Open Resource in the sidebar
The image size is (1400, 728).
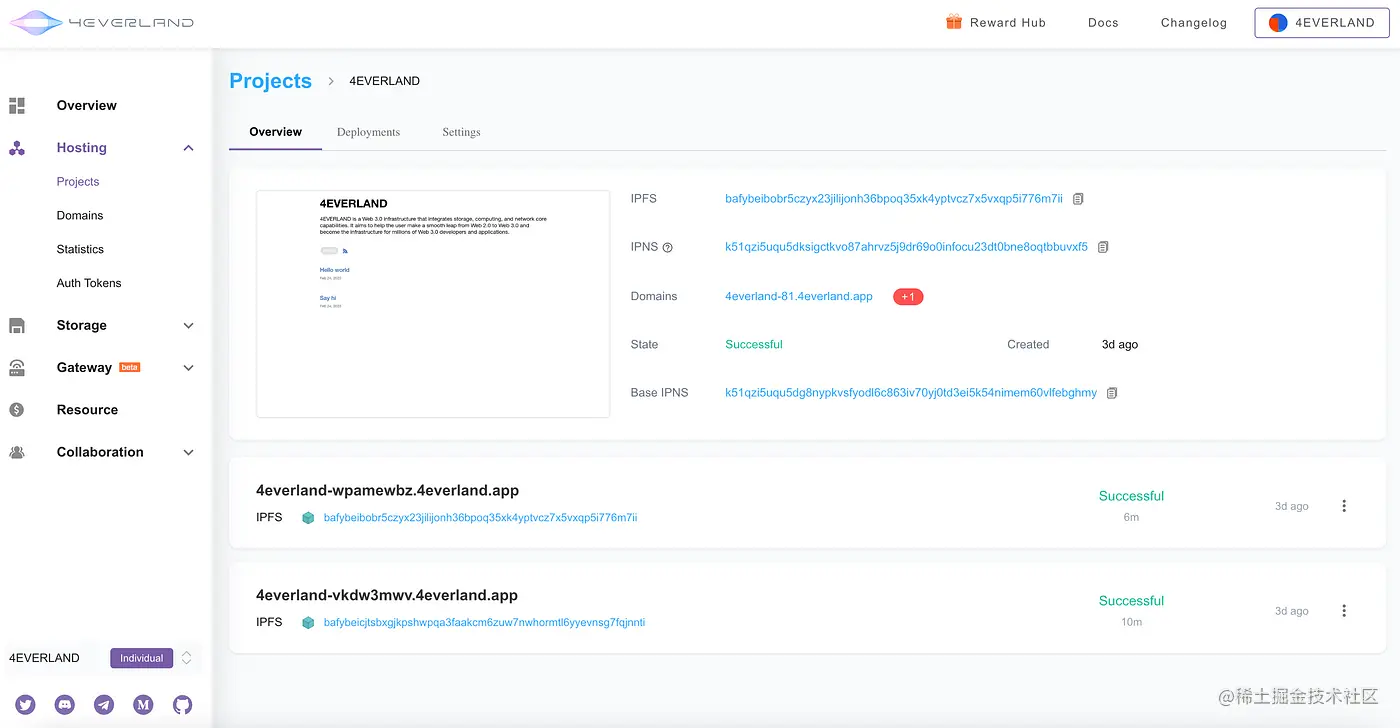coord(87,410)
